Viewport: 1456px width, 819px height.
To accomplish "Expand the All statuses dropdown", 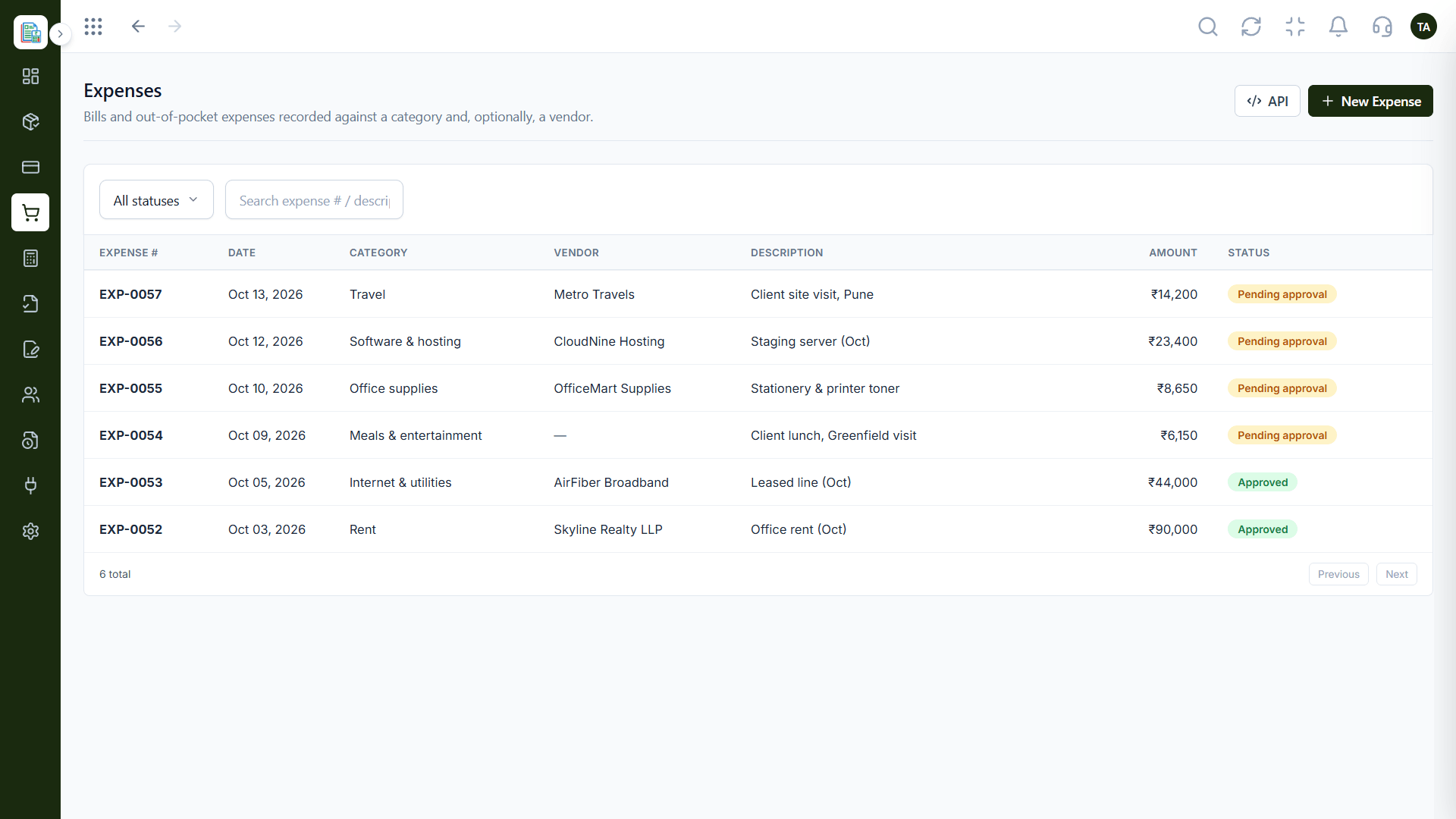I will 156,200.
